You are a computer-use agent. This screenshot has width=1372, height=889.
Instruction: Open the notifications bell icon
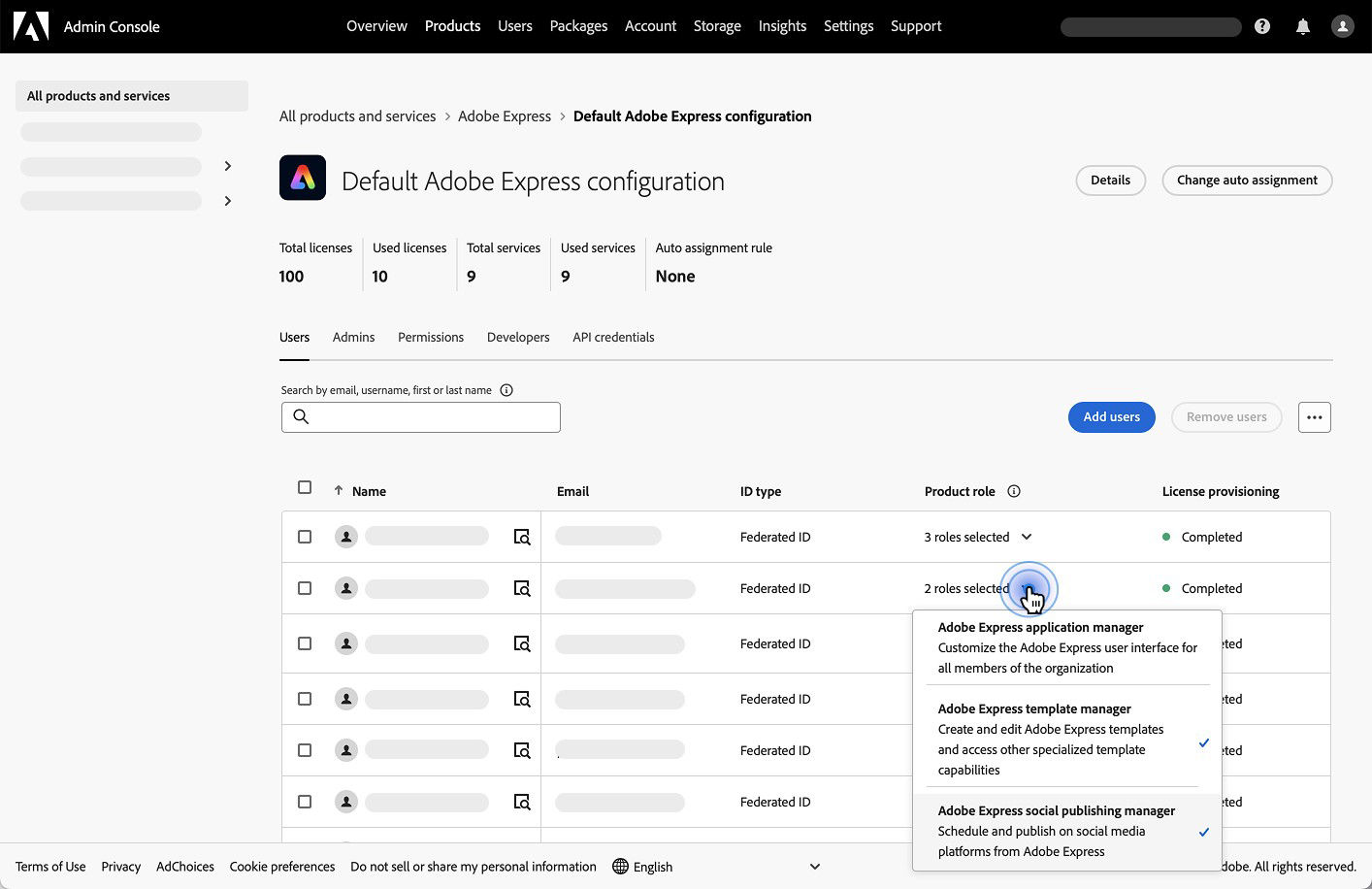click(x=1302, y=26)
